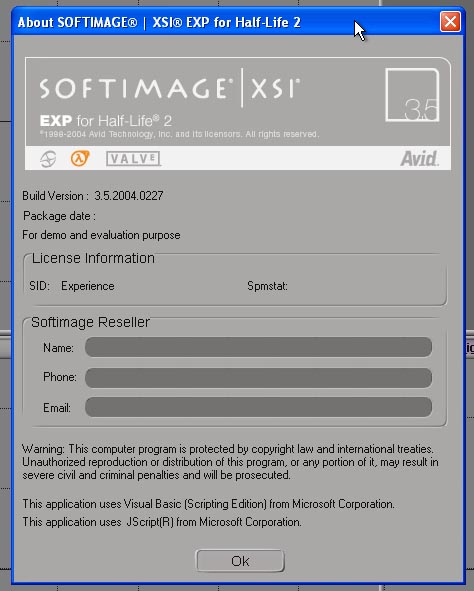Click the License Information group title
474x591 pixels.
click(x=93, y=259)
